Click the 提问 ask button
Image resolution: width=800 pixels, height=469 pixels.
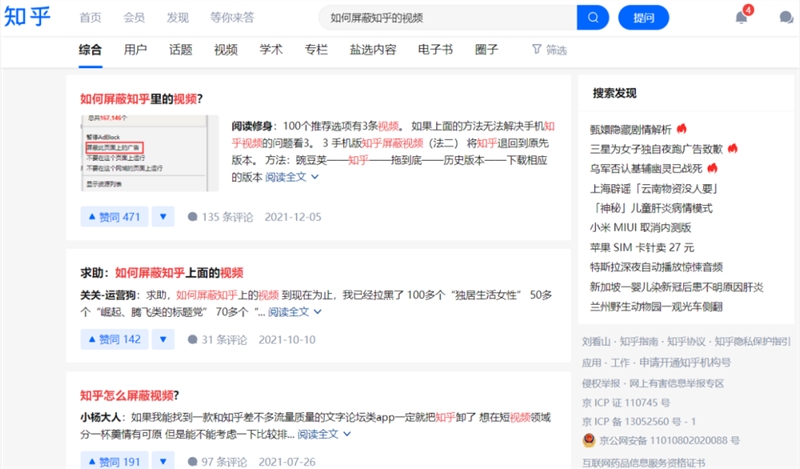[x=643, y=18]
